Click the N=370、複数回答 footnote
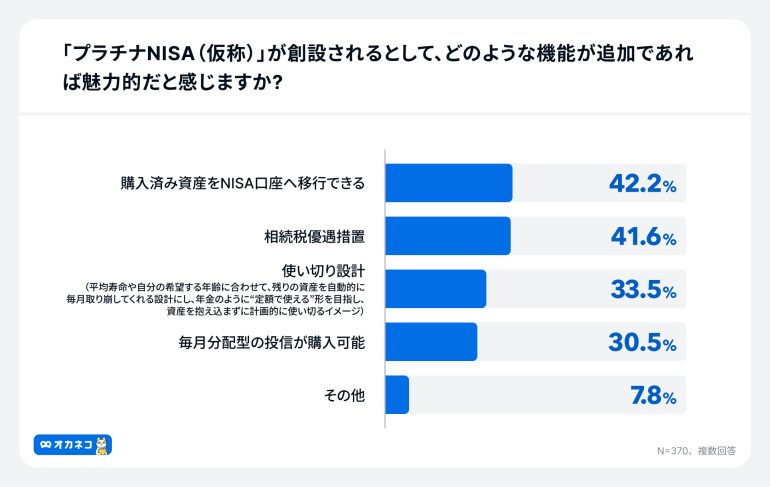Screen dimensions: 770x487 (696, 451)
